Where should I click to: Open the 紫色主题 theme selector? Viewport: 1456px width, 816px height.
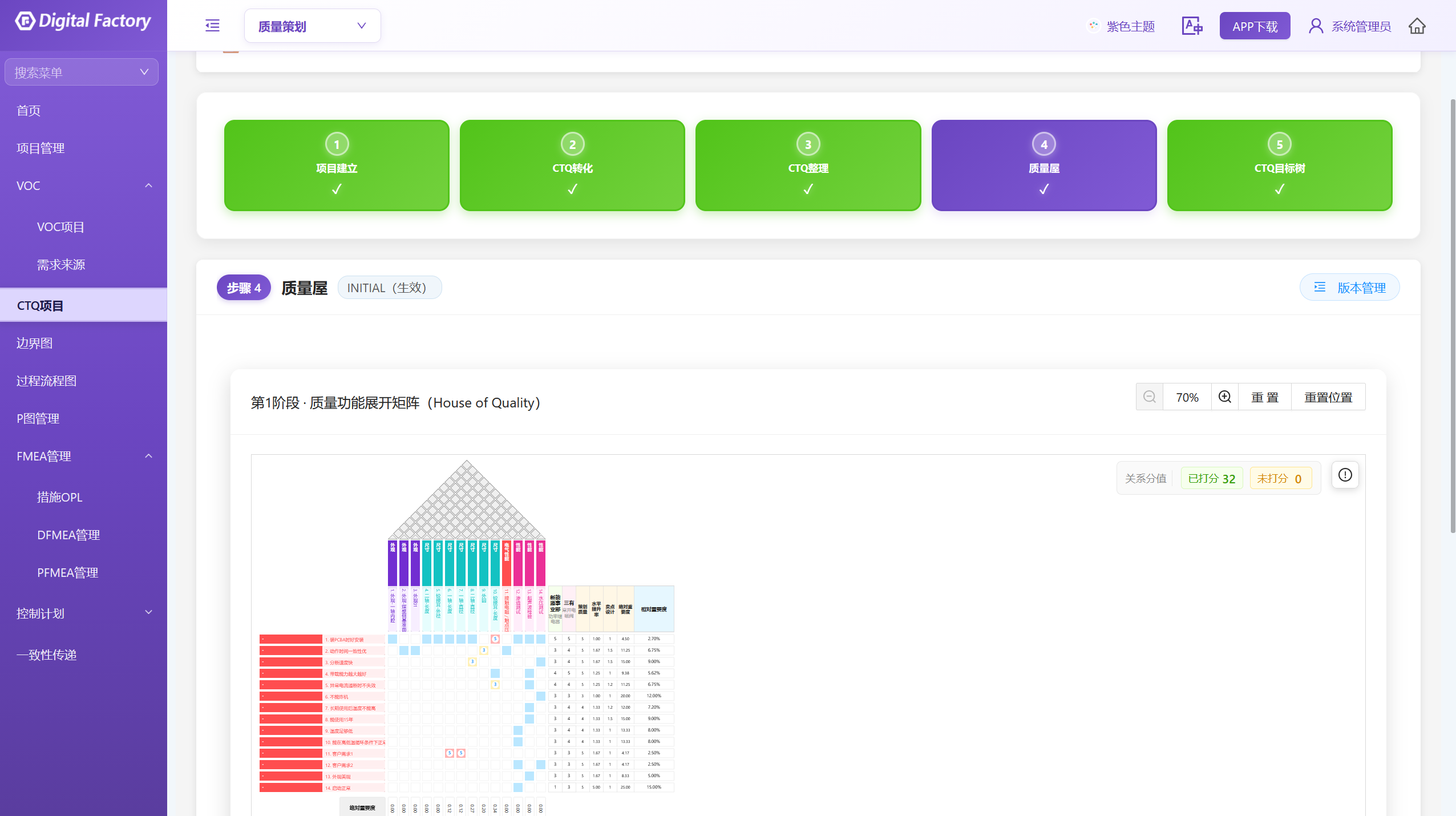(x=1121, y=26)
